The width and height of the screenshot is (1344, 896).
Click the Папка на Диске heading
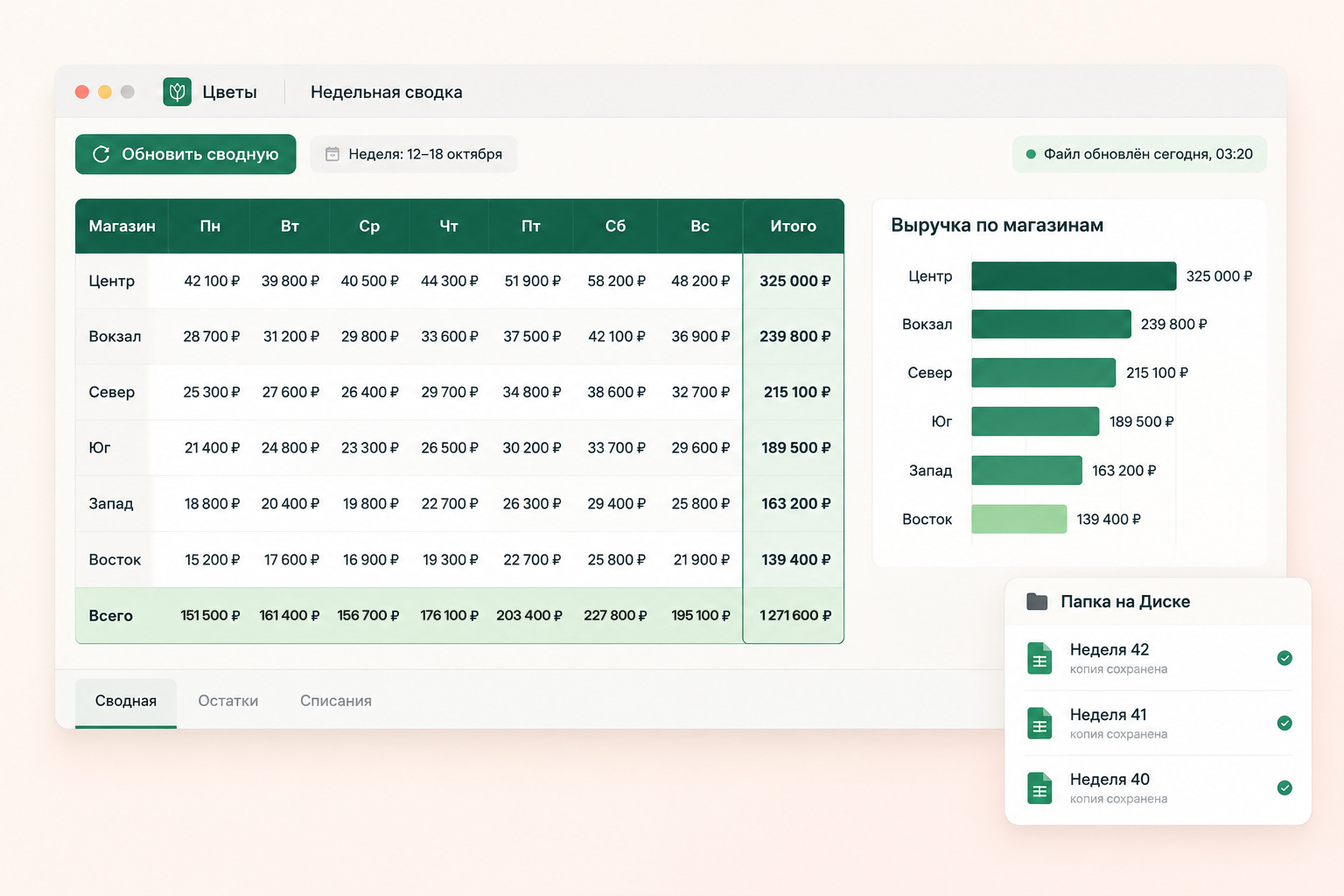[1125, 601]
